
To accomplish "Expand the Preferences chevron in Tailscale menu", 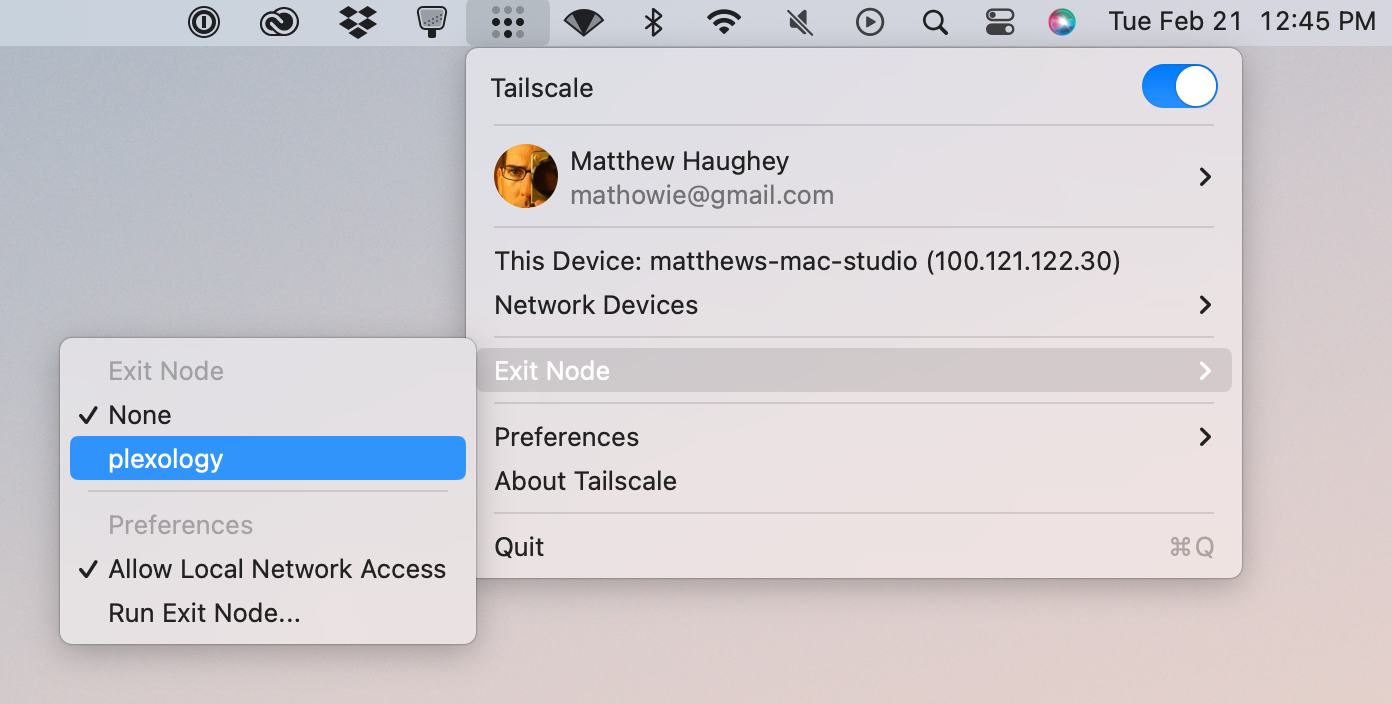I will tap(1205, 437).
